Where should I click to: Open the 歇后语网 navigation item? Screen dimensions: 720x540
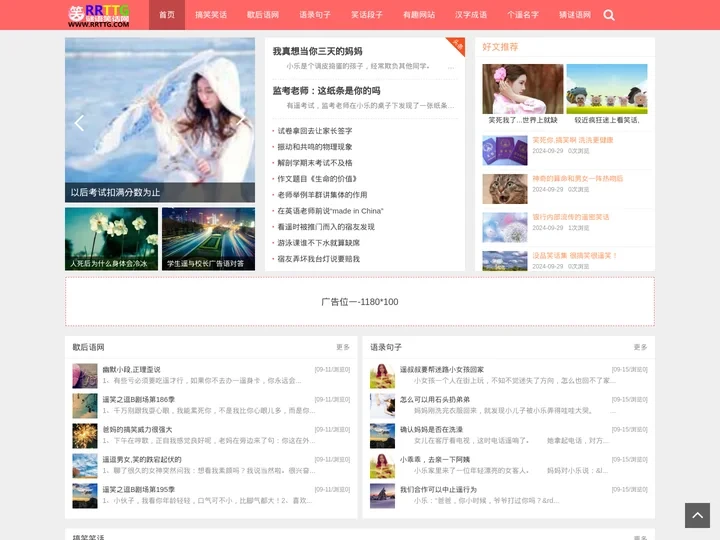click(x=263, y=15)
